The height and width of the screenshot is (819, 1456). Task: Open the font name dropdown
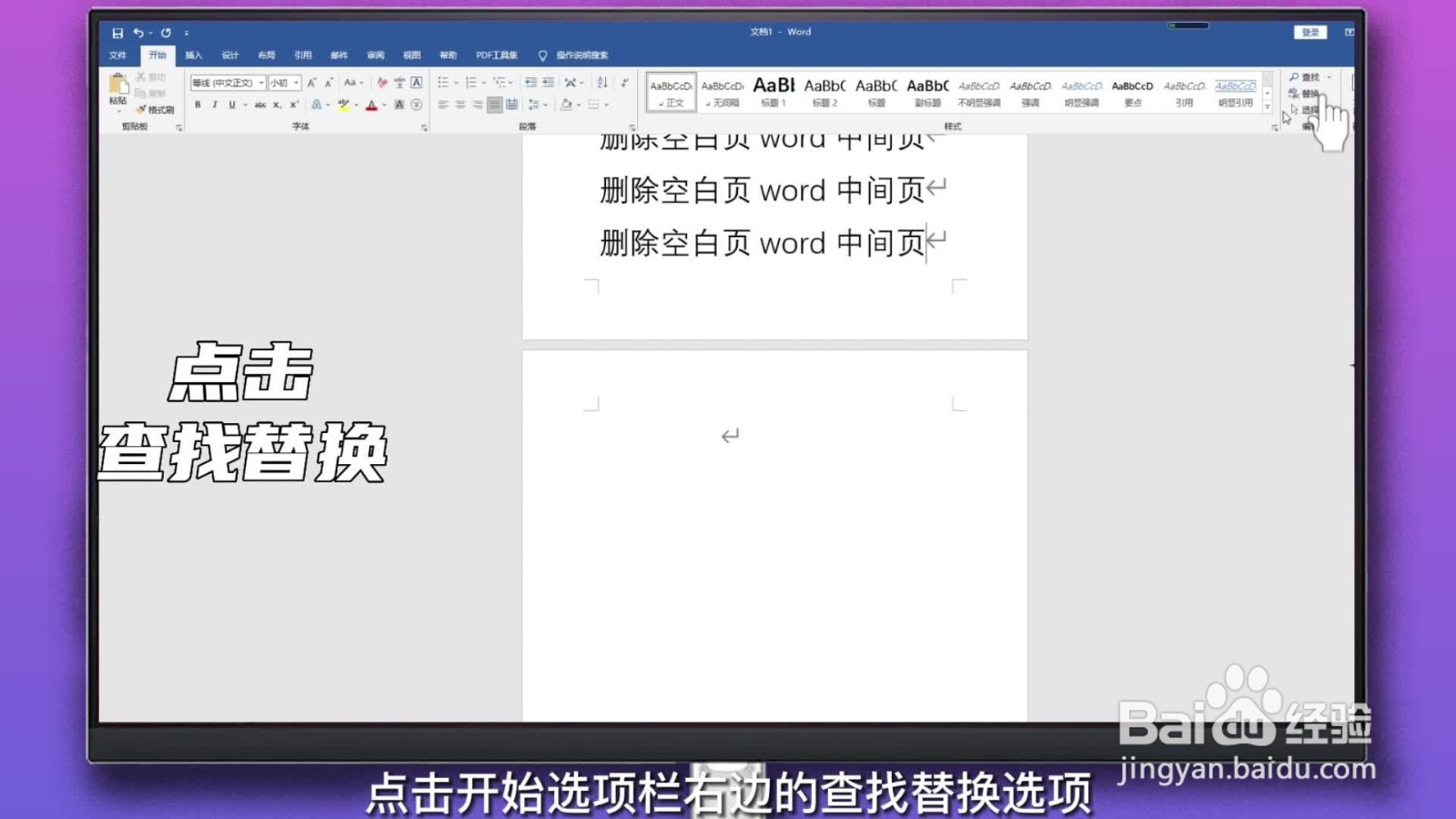[x=261, y=83]
